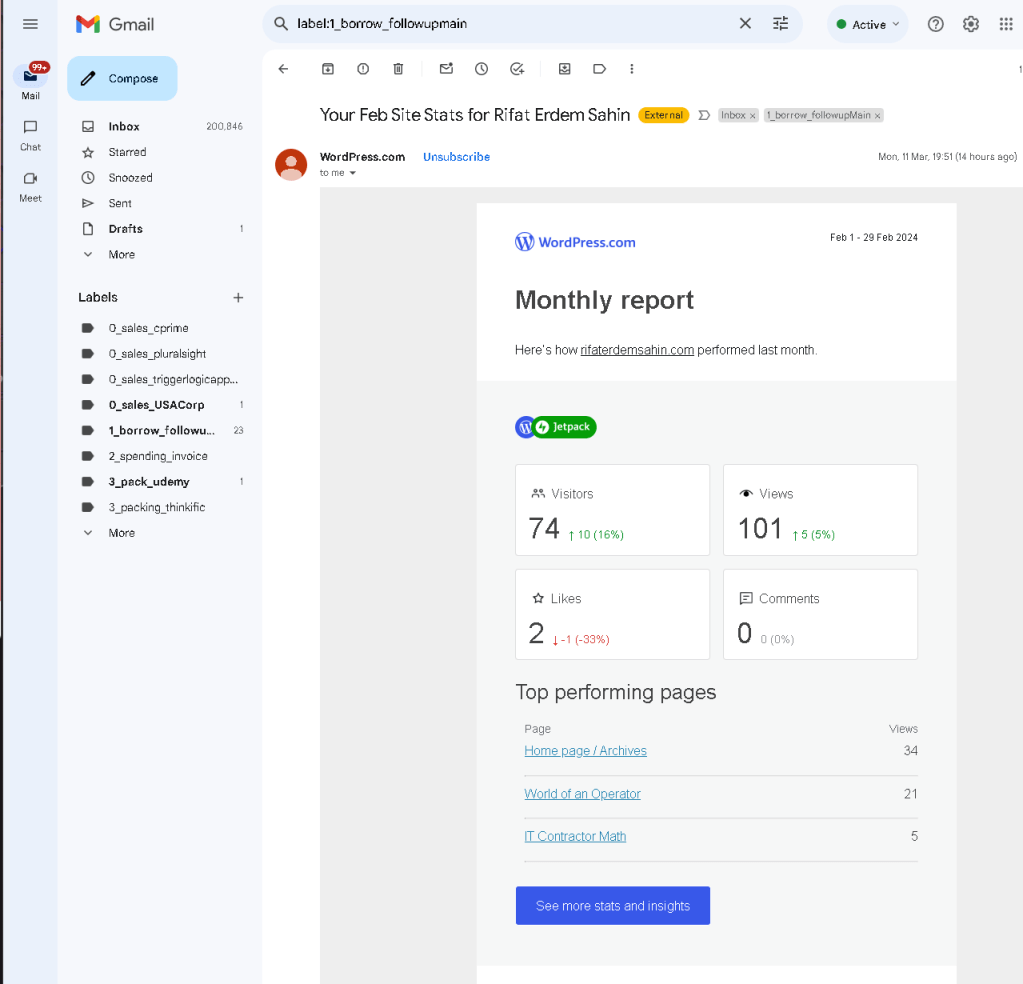
Task: Open the Active status dropdown
Action: click(x=868, y=24)
